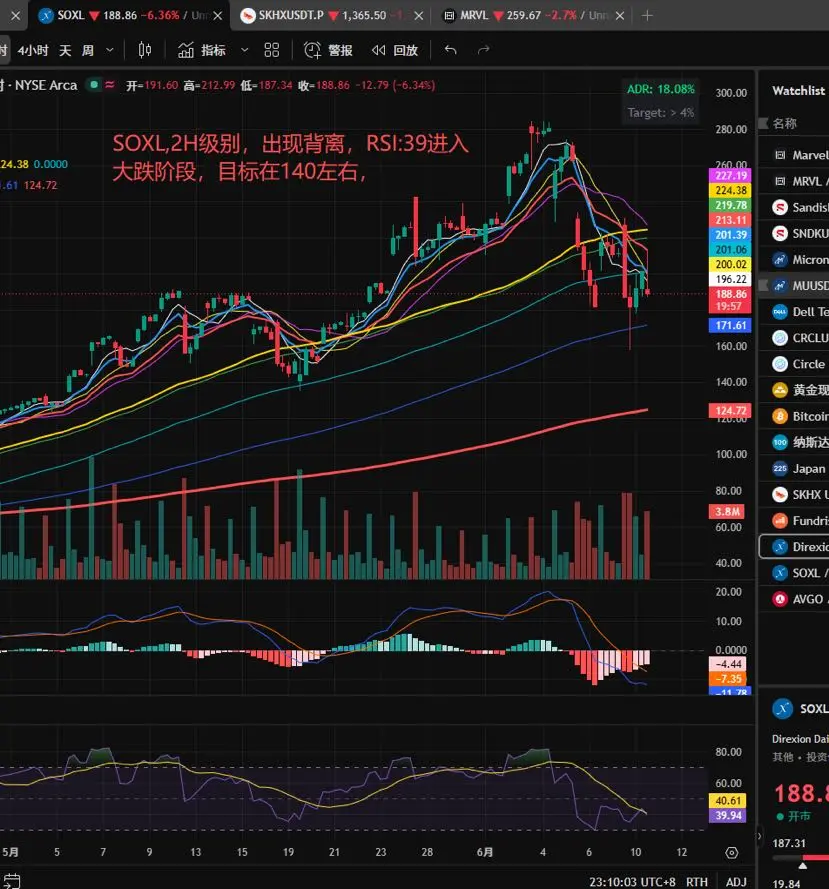Image resolution: width=829 pixels, height=889 pixels.
Task: Sort watchlist by name column (名称)
Action: coord(785,124)
